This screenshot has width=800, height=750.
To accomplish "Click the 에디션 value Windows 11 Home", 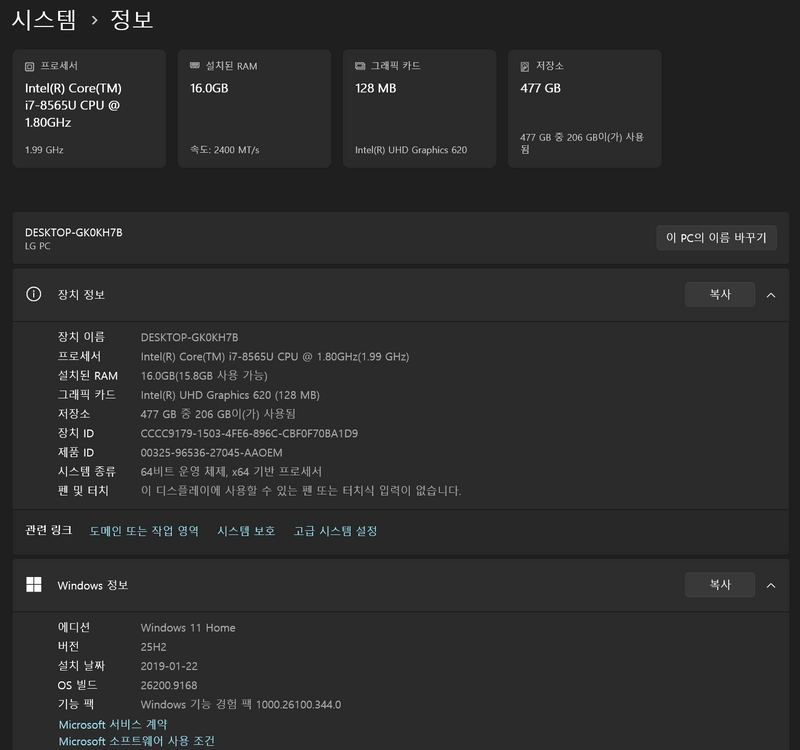I will click(188, 628).
